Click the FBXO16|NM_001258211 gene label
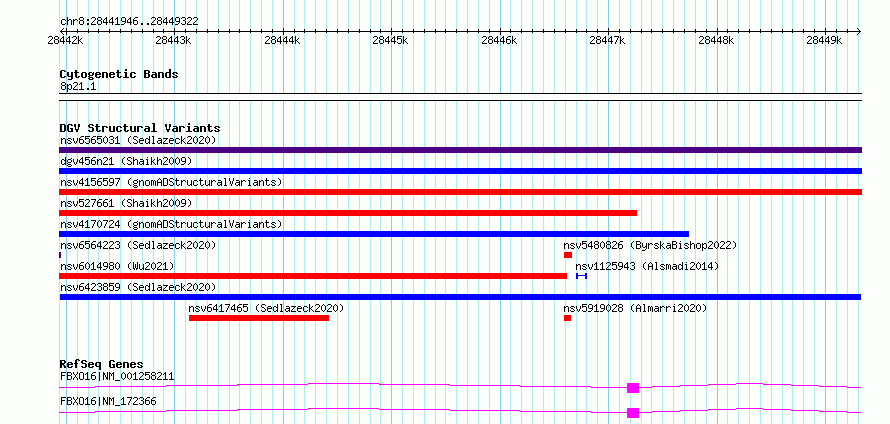890x424 pixels. point(117,376)
